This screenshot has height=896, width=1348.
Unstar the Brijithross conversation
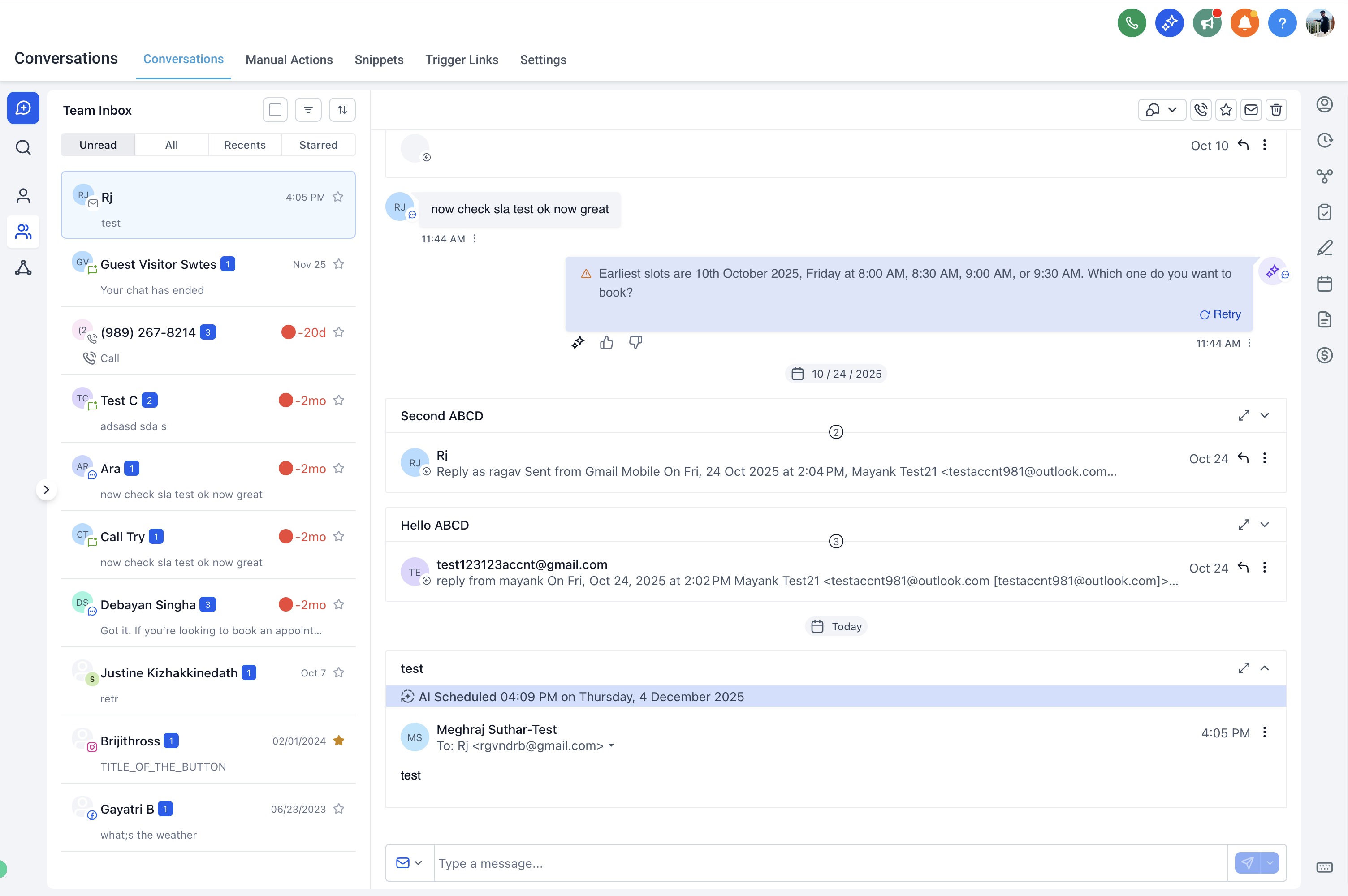click(339, 741)
